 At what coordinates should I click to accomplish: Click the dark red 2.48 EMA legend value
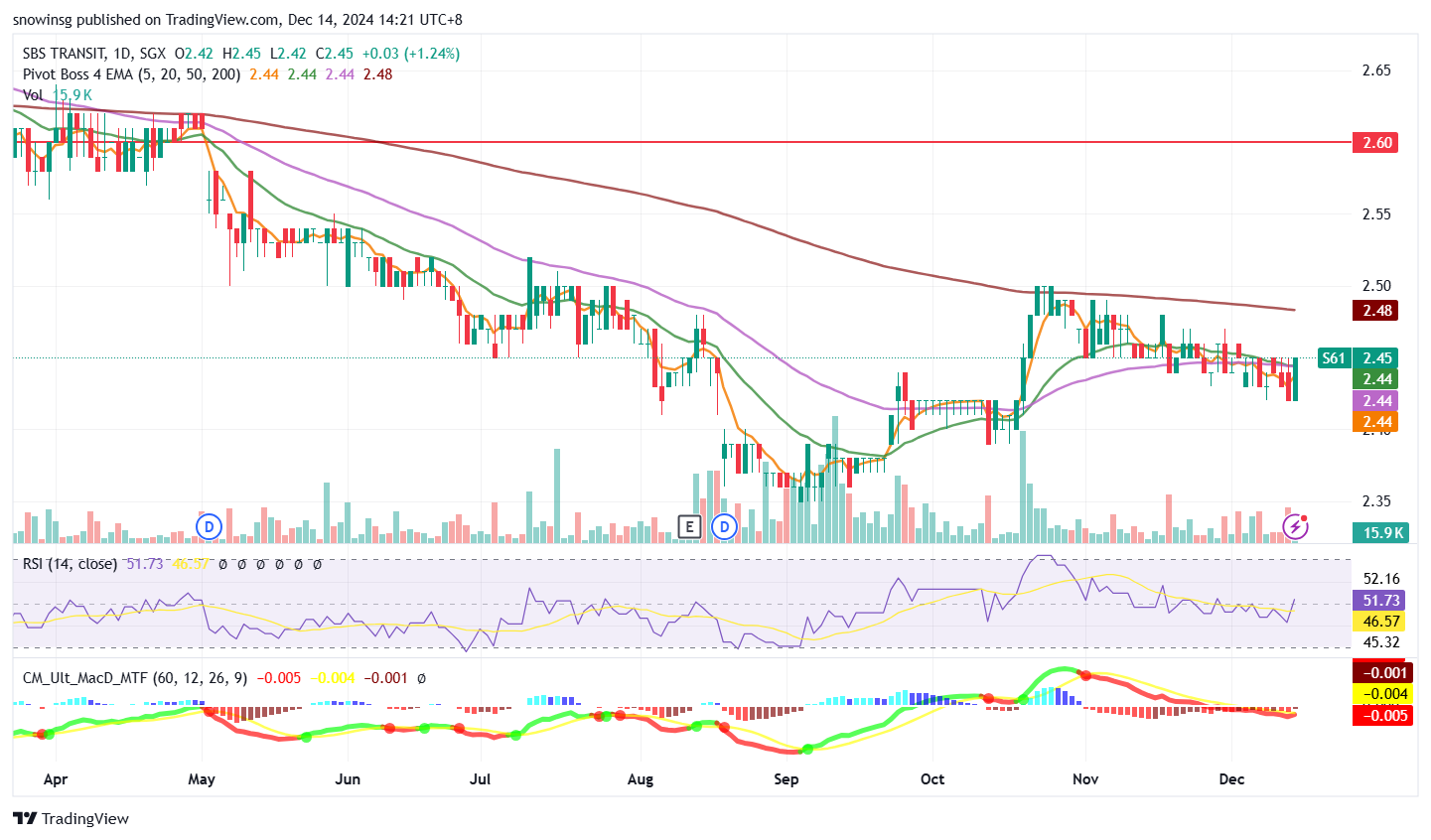[377, 74]
